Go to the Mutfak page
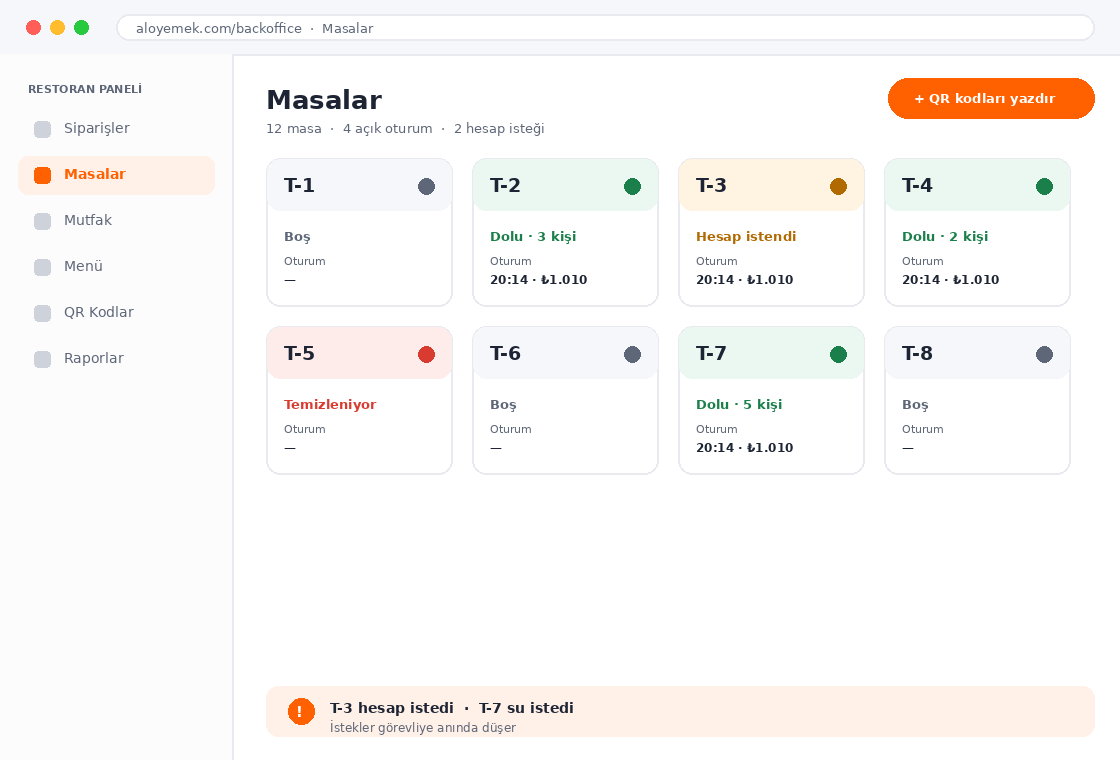The image size is (1120, 760). (116, 221)
